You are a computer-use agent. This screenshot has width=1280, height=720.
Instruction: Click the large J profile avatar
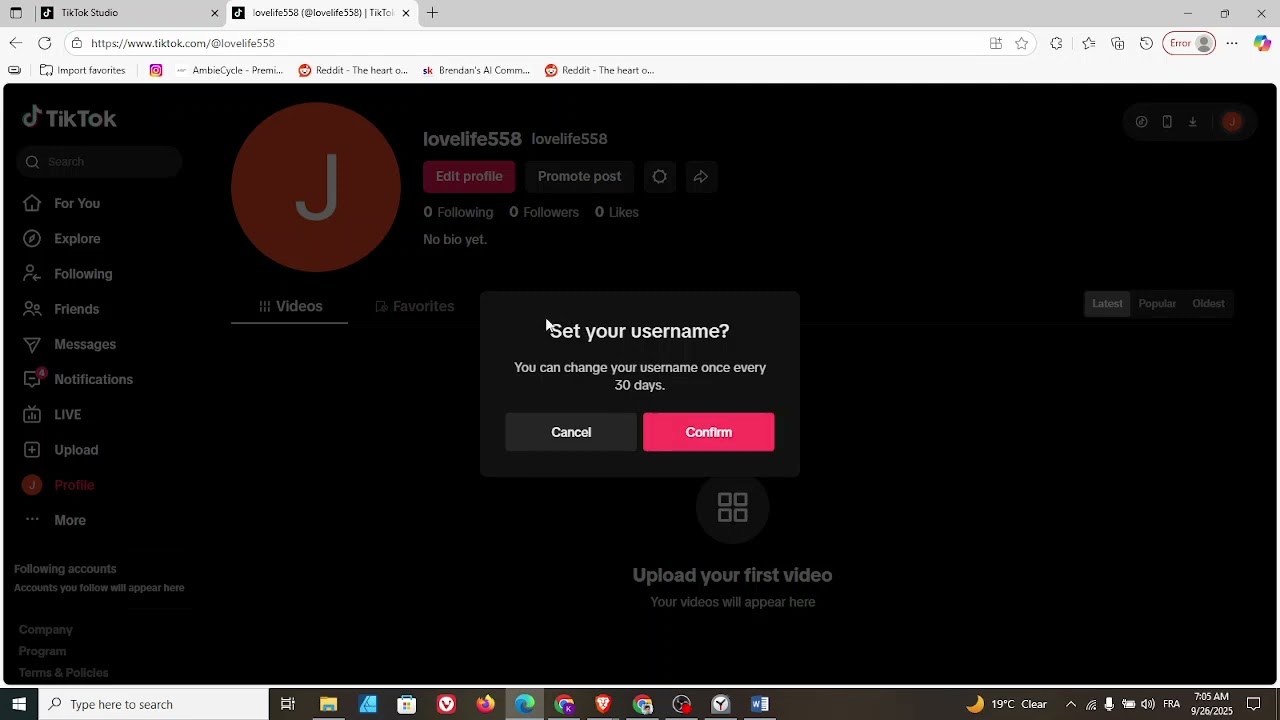pos(316,187)
